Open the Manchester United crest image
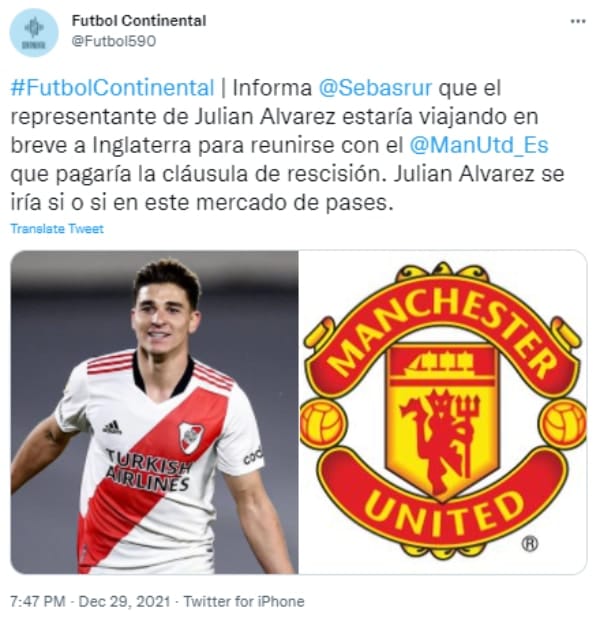600x619 pixels. (443, 412)
